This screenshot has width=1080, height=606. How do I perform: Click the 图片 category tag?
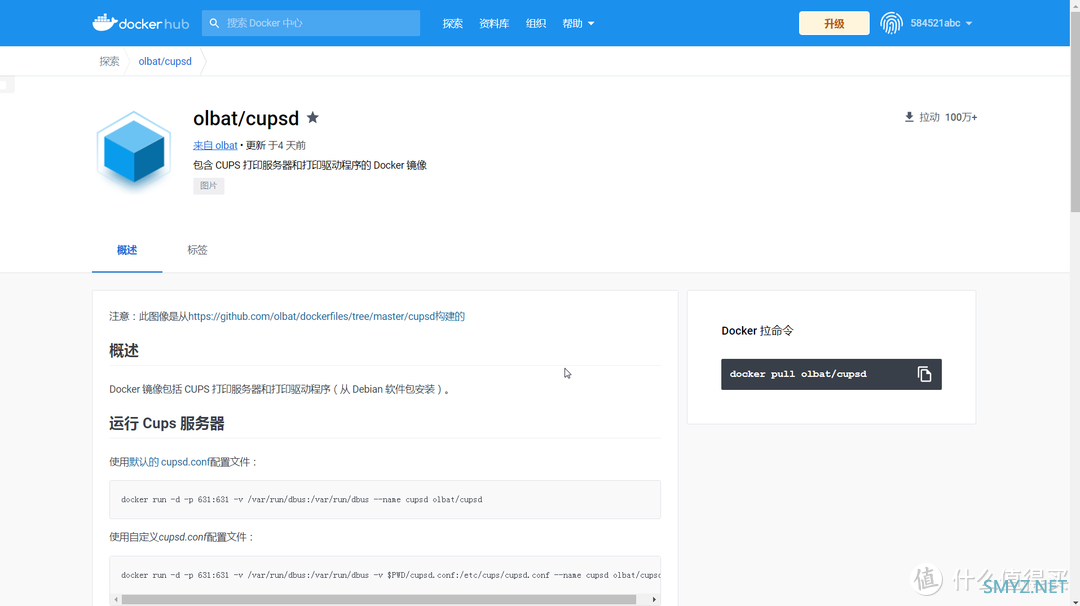pos(209,185)
